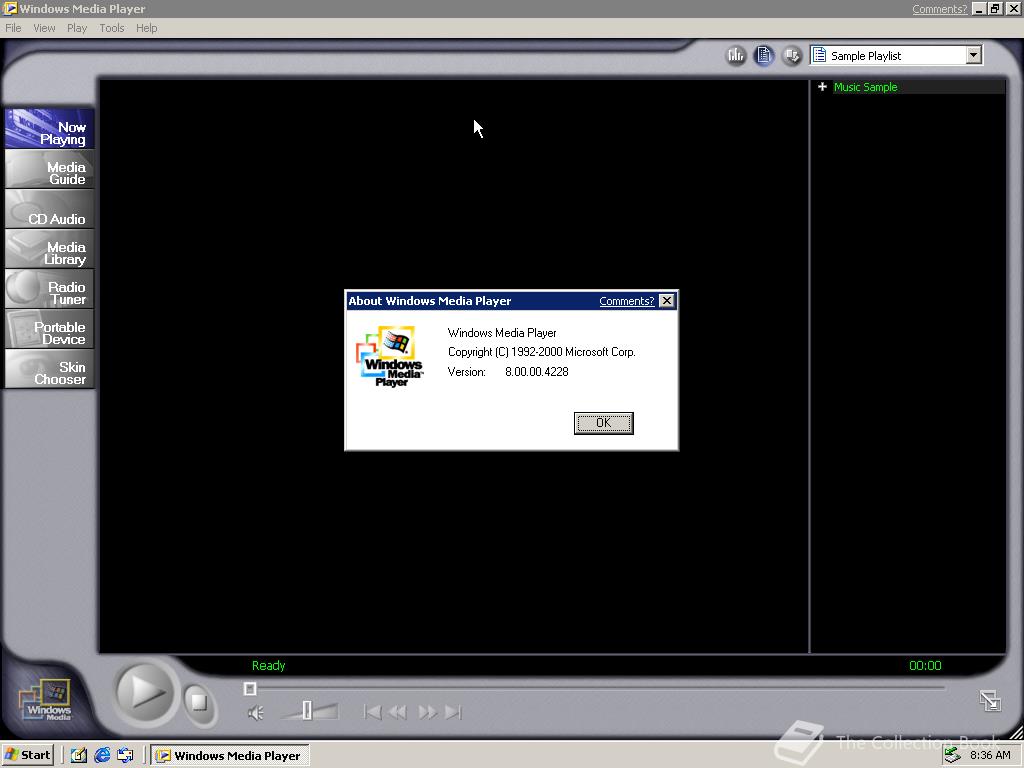Toggle the playlist pane icon
Viewport: 1024px width, 768px height.
point(763,56)
